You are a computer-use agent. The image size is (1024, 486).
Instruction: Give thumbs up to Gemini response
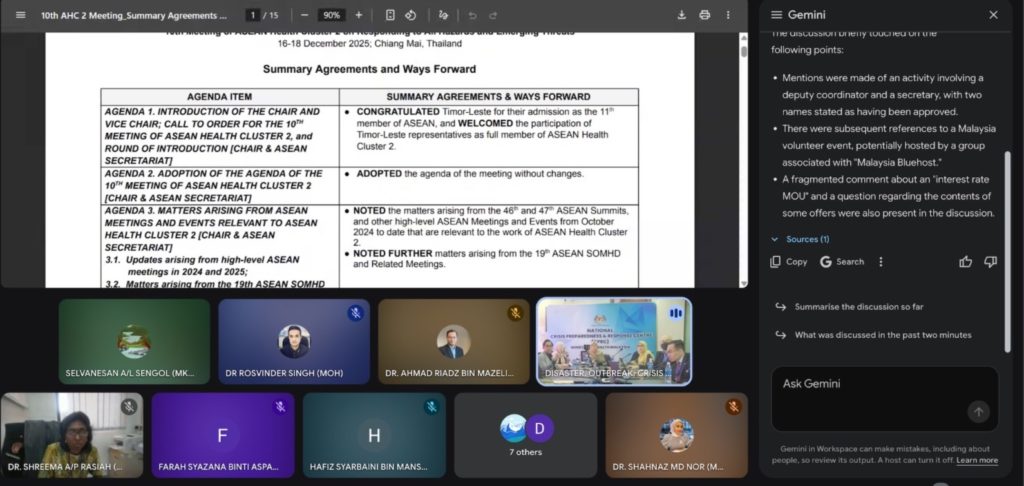966,262
